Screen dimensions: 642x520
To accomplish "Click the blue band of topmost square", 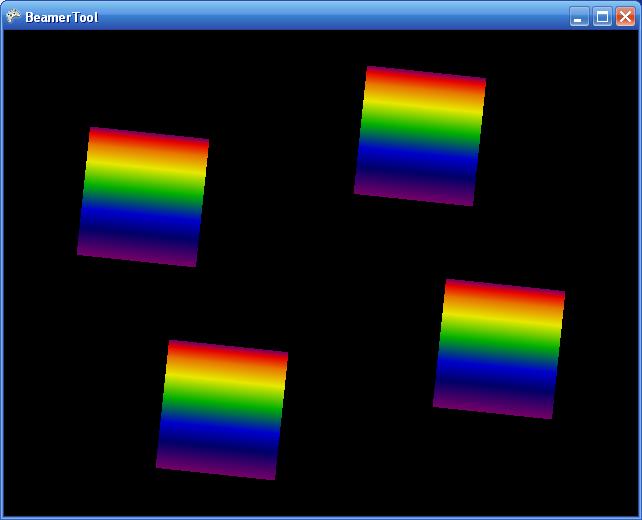I will click(x=418, y=157).
